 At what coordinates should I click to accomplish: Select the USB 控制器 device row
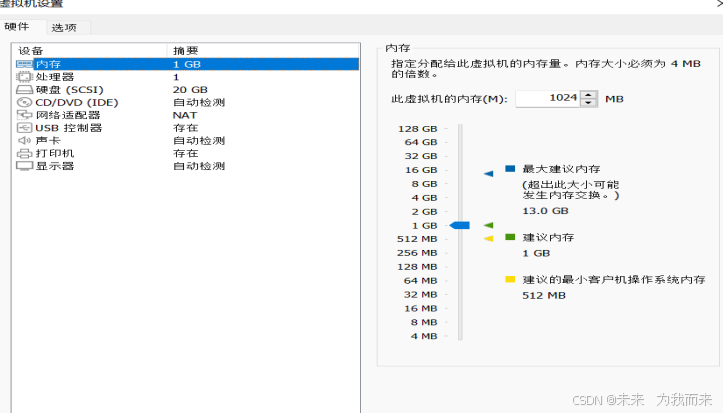[187, 128]
